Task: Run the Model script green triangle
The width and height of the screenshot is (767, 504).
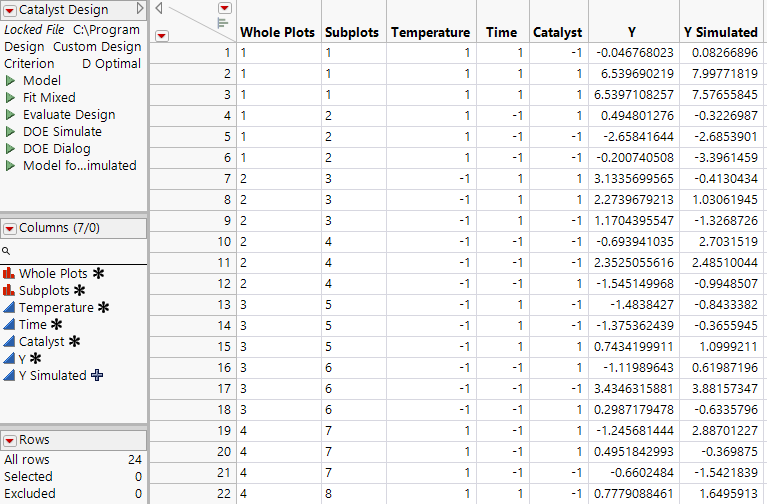Action: point(10,80)
